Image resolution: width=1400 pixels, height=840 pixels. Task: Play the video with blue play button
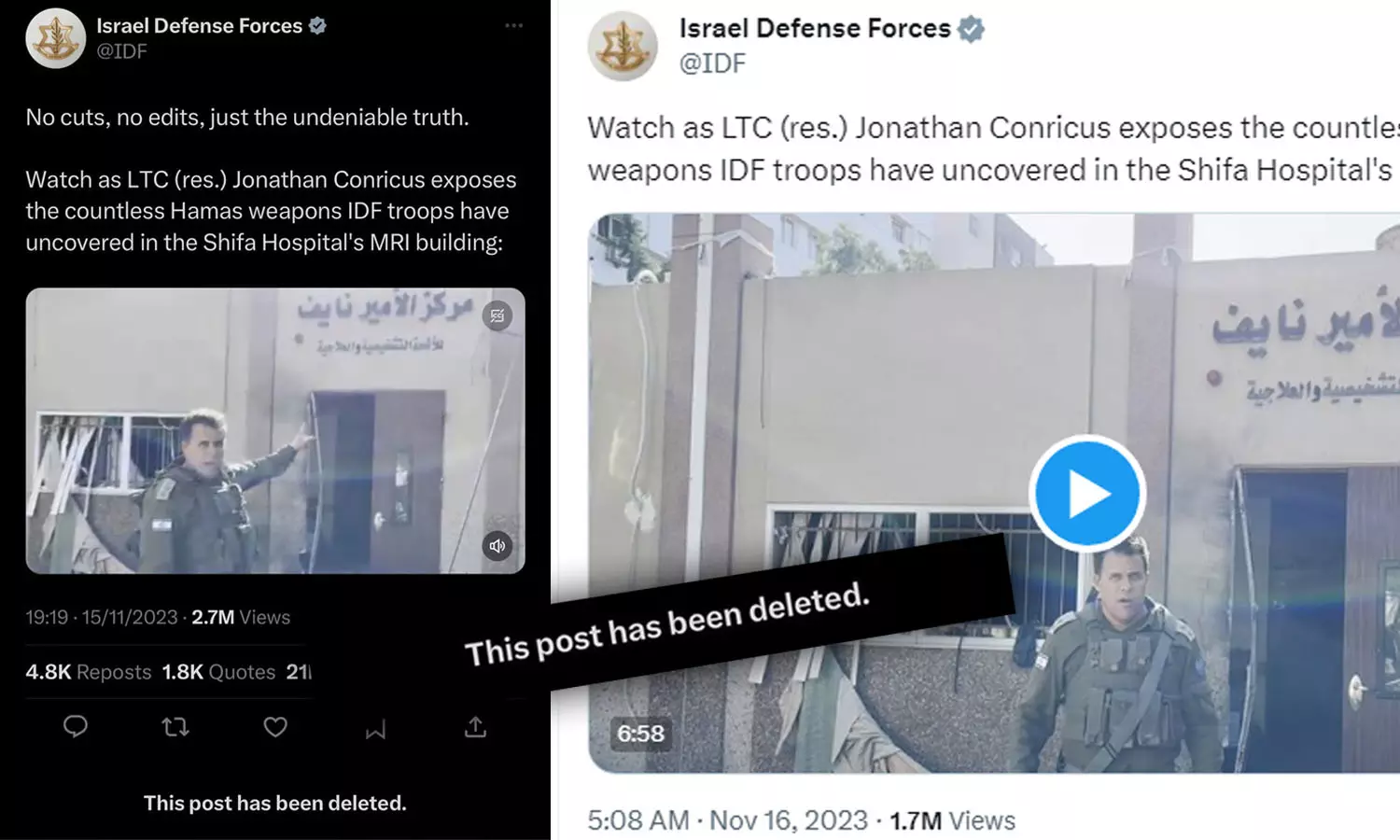[x=1087, y=494]
